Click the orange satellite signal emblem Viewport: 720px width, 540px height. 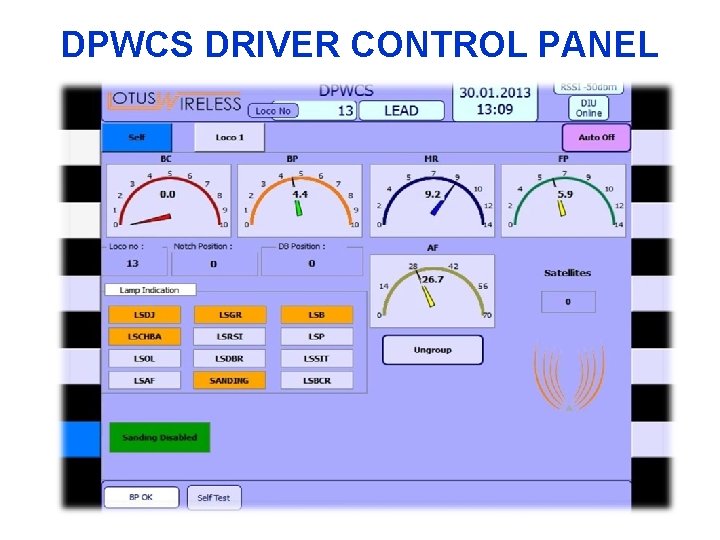(569, 377)
